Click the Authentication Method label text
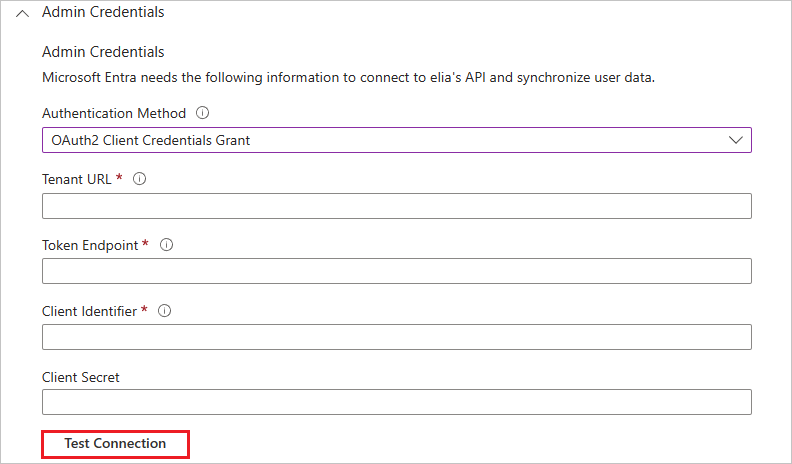This screenshot has width=792, height=464. pos(114,113)
